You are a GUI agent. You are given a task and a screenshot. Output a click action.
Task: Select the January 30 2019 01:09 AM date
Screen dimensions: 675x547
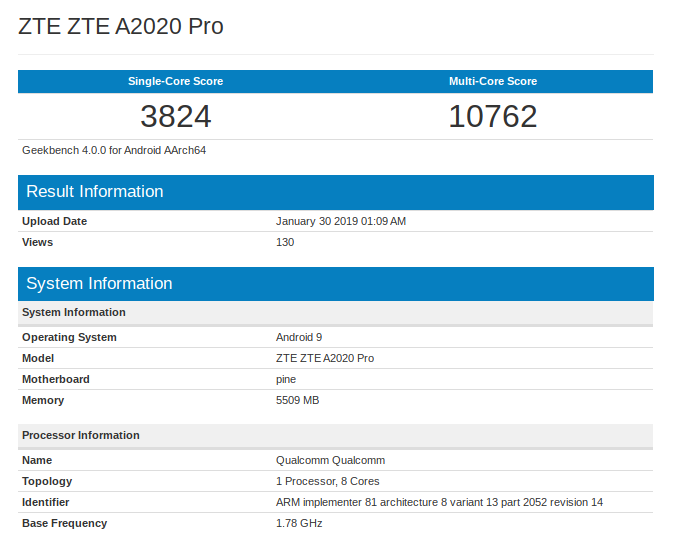tap(341, 221)
